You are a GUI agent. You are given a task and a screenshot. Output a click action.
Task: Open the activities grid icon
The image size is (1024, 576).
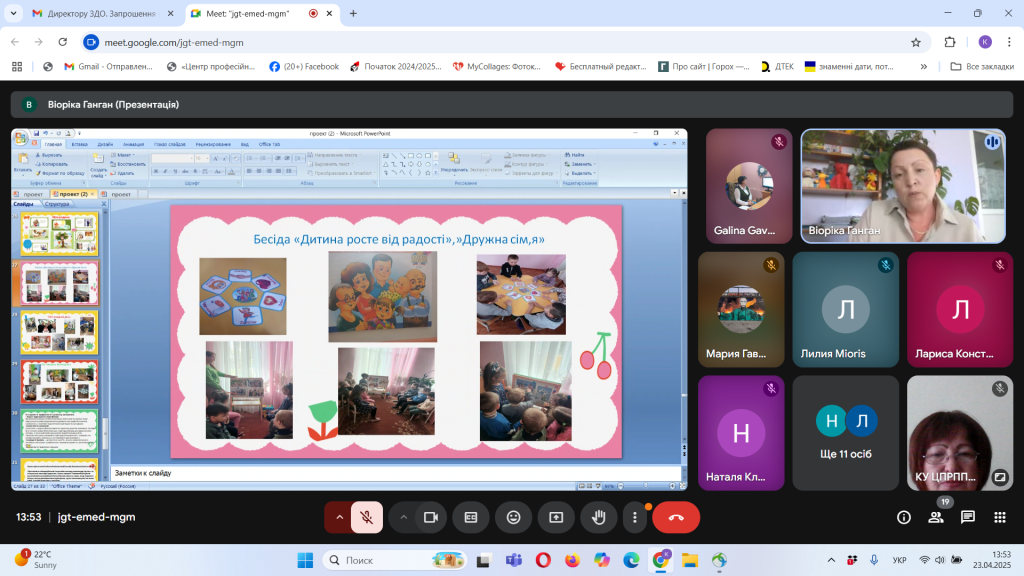pos(1000,517)
